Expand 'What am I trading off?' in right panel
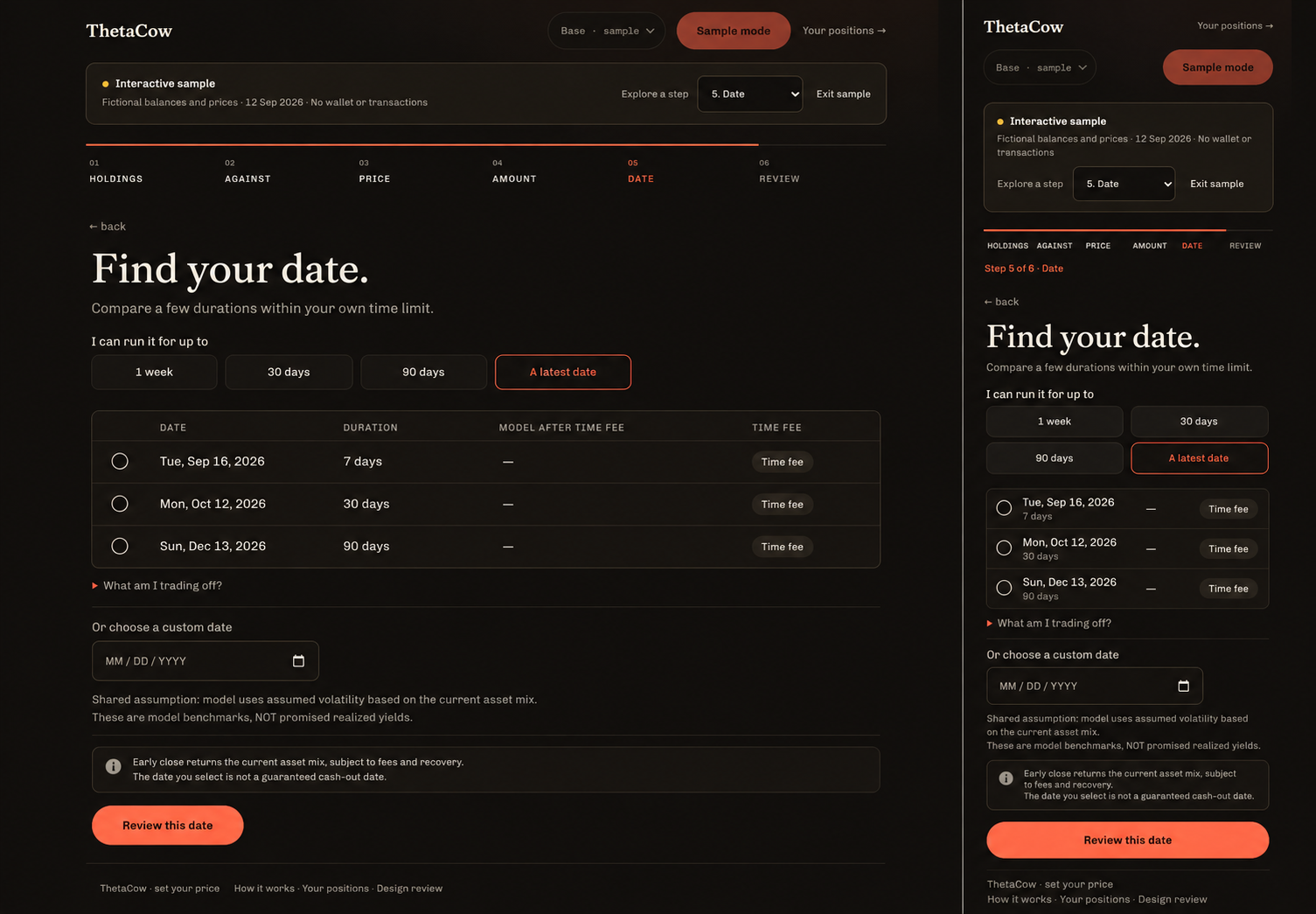This screenshot has height=914, width=1316. (1049, 624)
